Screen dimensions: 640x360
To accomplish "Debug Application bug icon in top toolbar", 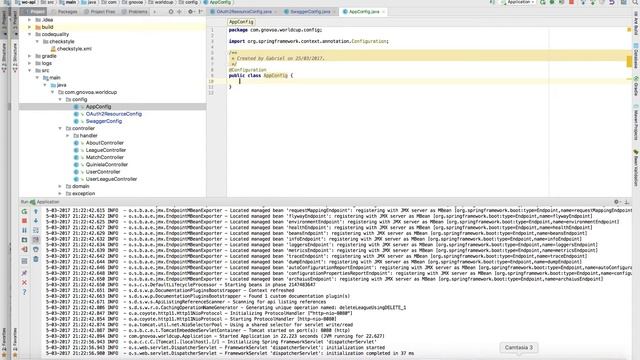I will [x=552, y=2].
